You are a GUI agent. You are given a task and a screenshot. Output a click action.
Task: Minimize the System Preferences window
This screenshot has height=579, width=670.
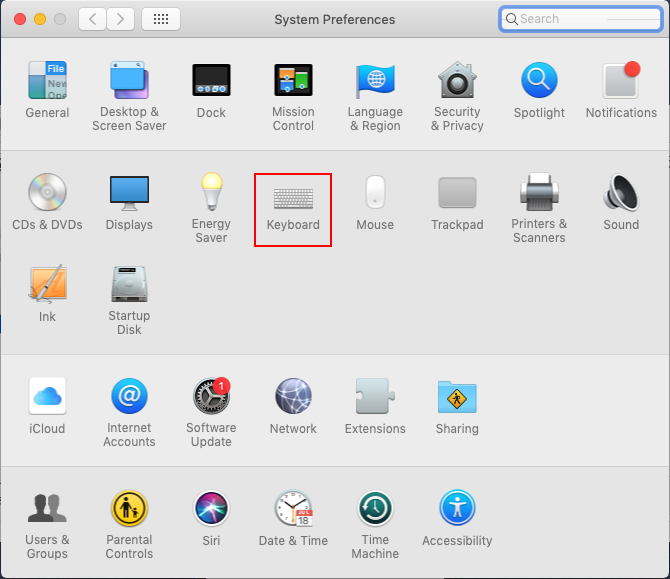40,19
